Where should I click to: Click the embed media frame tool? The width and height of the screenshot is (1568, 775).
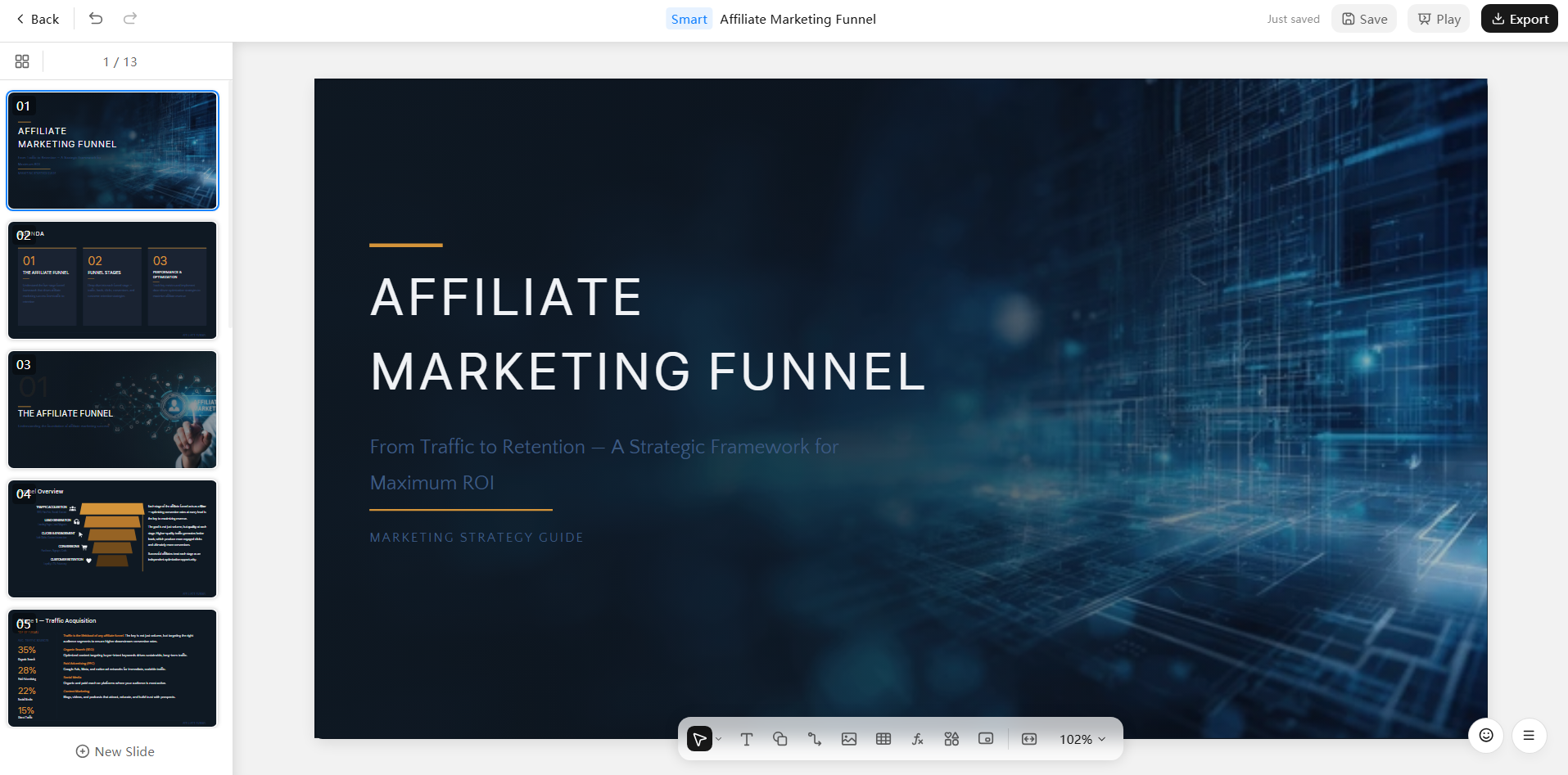click(x=986, y=739)
